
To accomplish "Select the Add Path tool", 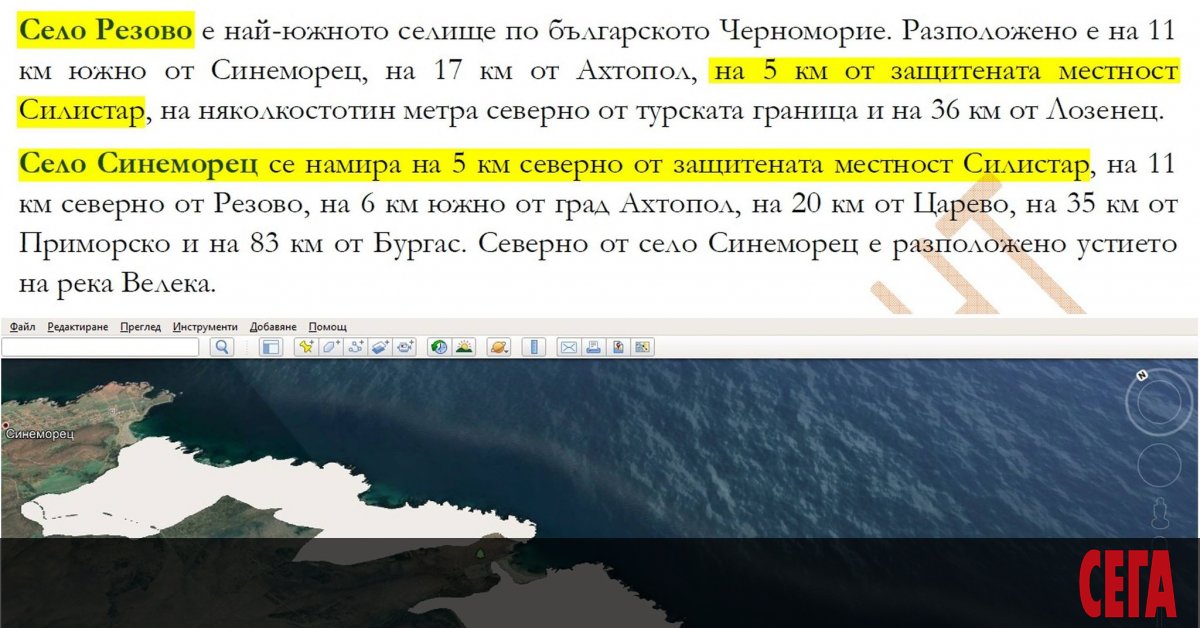I will pos(356,347).
